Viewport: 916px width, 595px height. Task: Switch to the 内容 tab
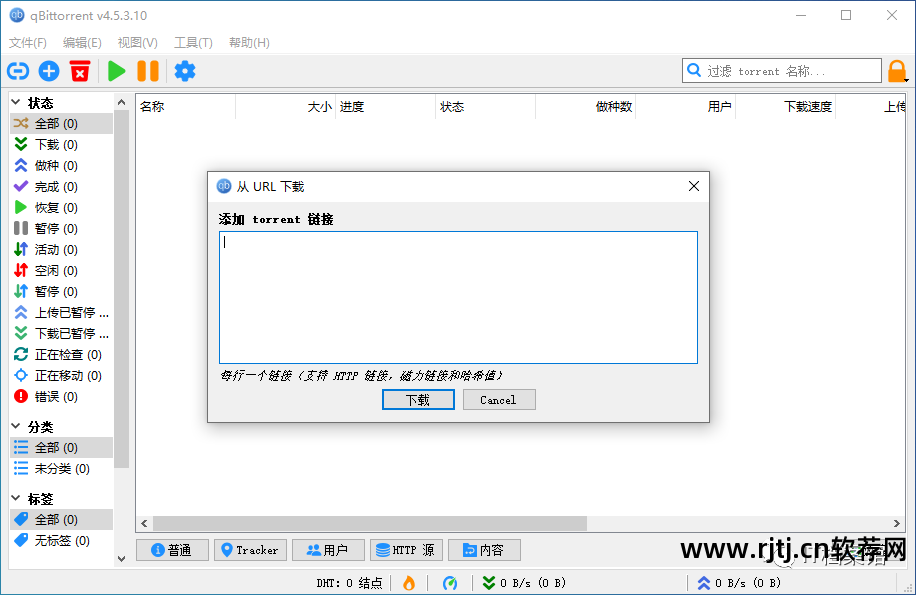(484, 550)
